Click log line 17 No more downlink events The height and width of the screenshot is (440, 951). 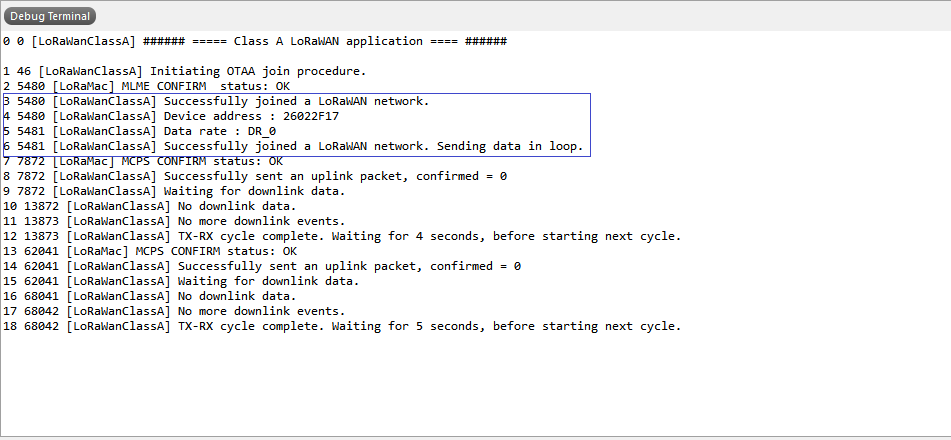pyautogui.click(x=174, y=311)
